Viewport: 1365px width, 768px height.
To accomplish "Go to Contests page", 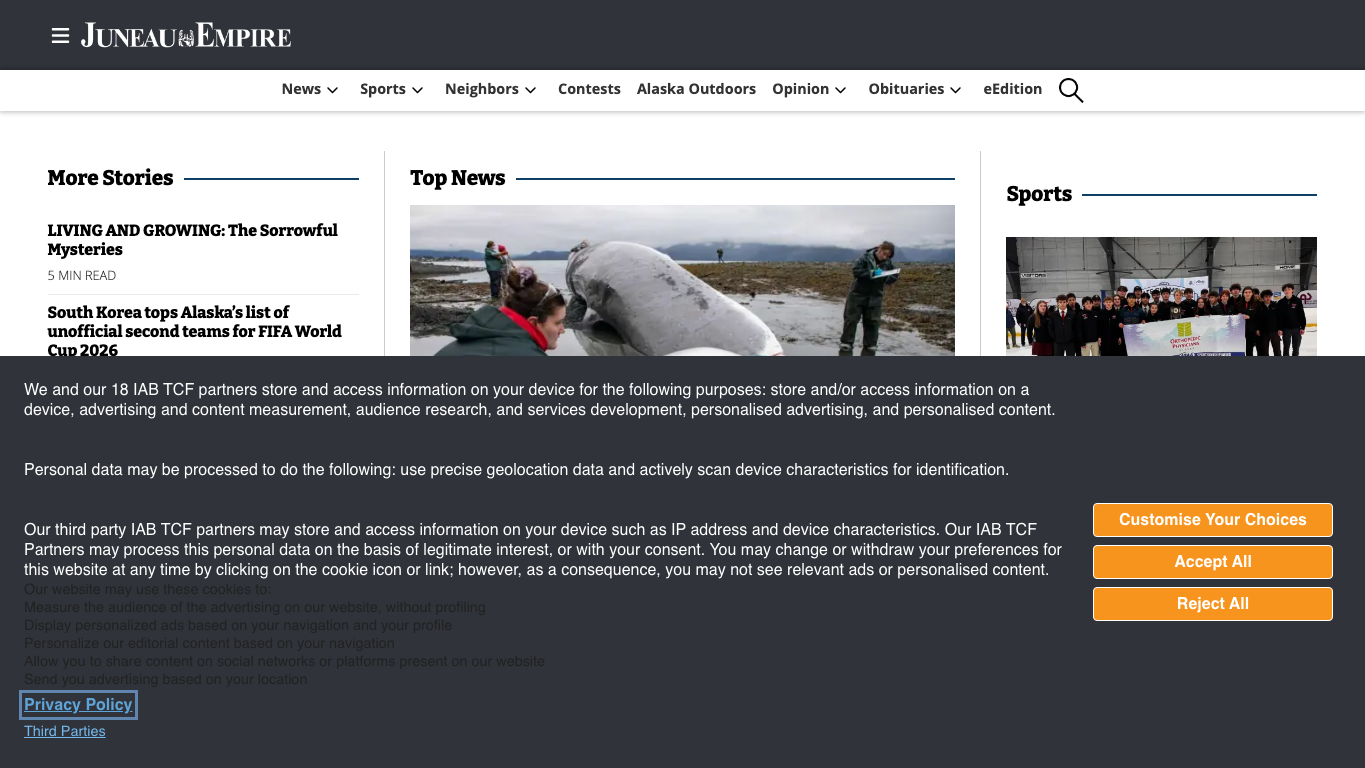I will 589,89.
